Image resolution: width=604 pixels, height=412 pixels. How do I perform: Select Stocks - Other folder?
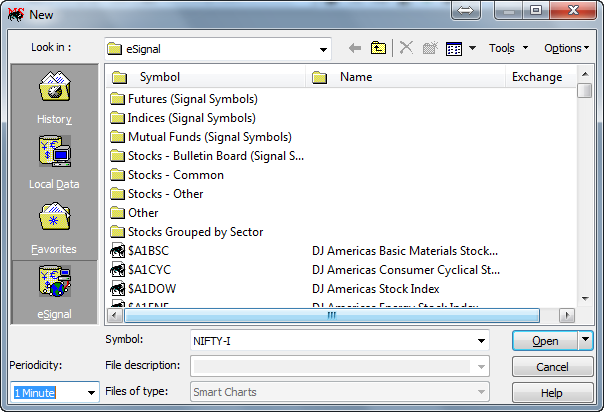pos(156,194)
